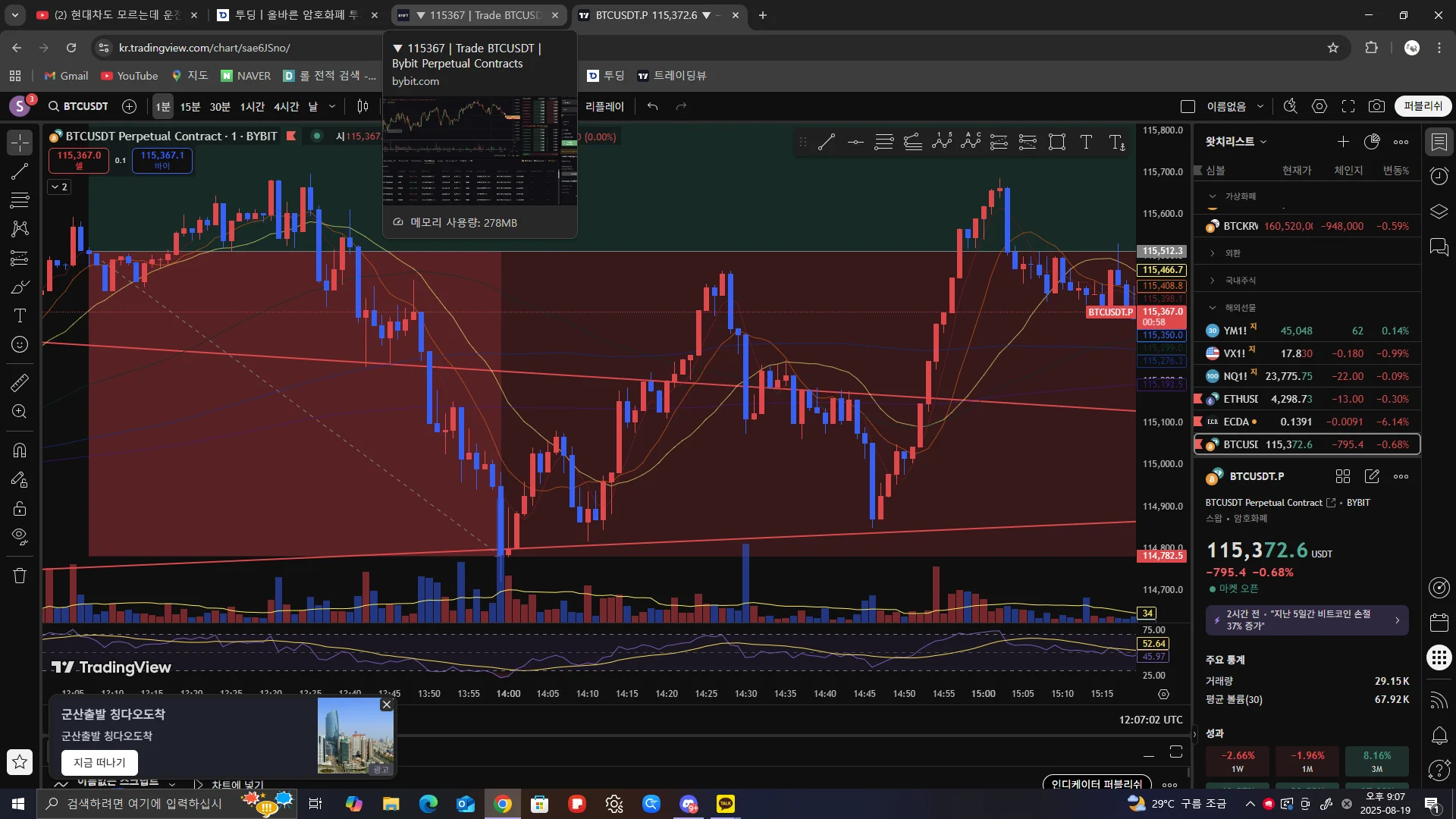Add symbol to watchlist with plus icon

pos(1343,142)
